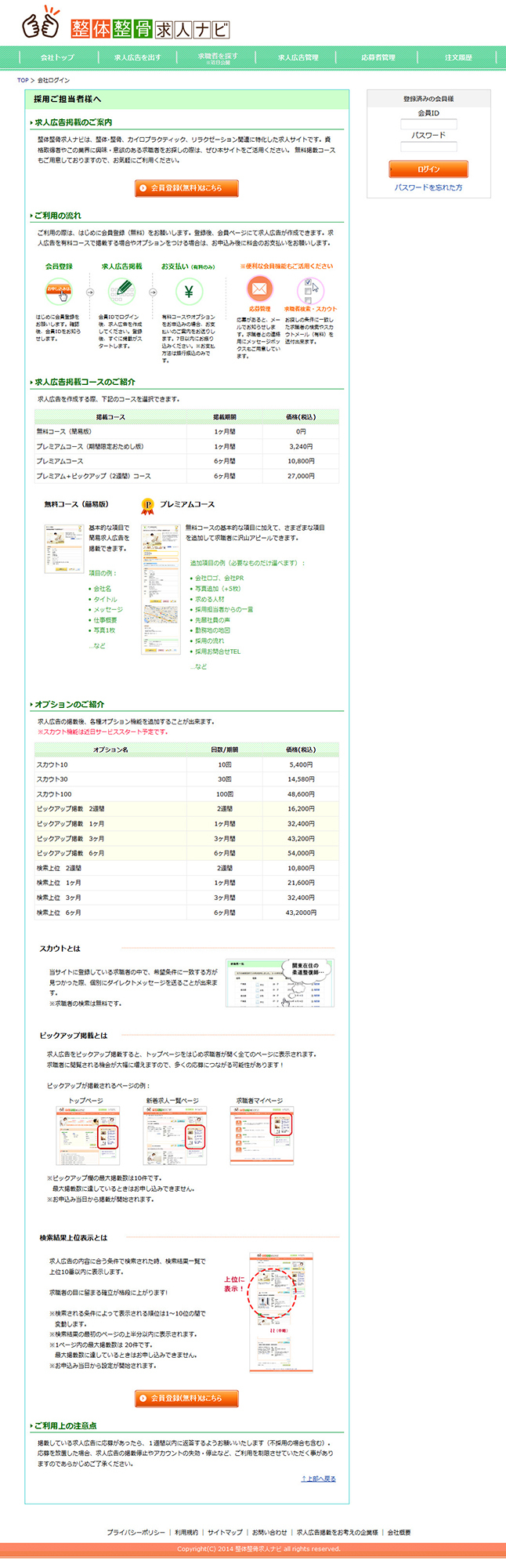Open the 注文履歴 nav item
Viewport: 506px width, 1568px height.
pos(458,57)
